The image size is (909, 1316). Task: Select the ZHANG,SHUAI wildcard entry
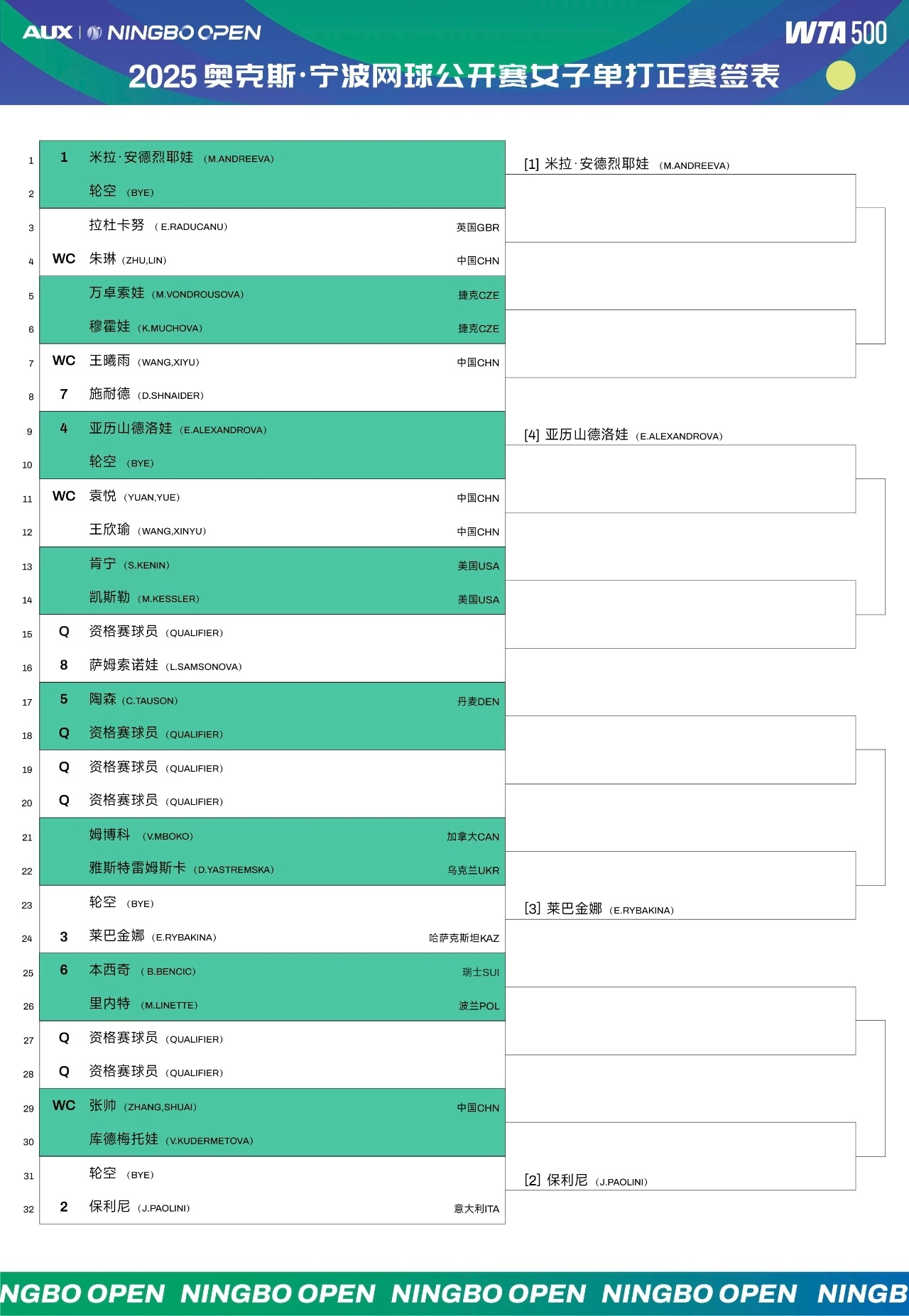(272, 1106)
